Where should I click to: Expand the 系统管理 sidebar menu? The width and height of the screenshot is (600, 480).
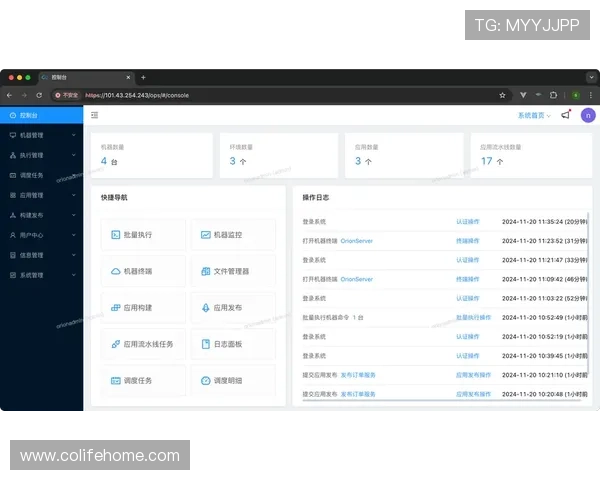point(40,275)
